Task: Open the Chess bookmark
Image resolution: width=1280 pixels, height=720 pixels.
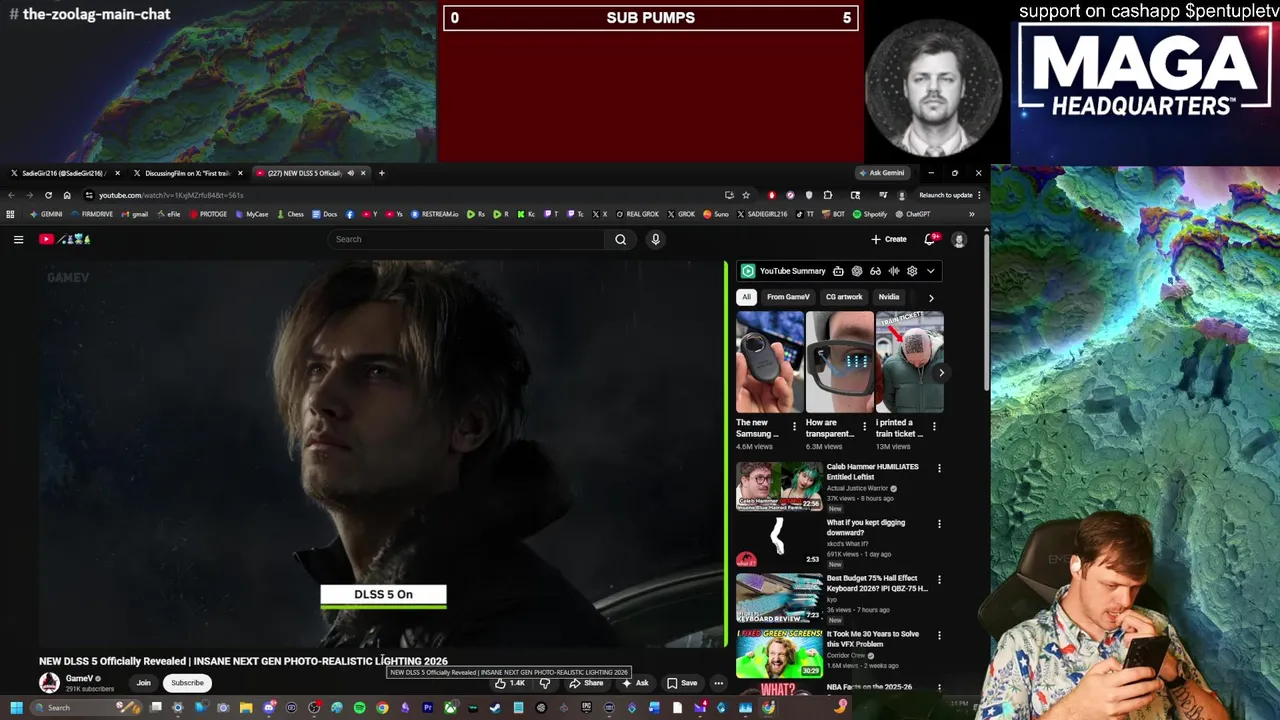Action: coord(290,214)
